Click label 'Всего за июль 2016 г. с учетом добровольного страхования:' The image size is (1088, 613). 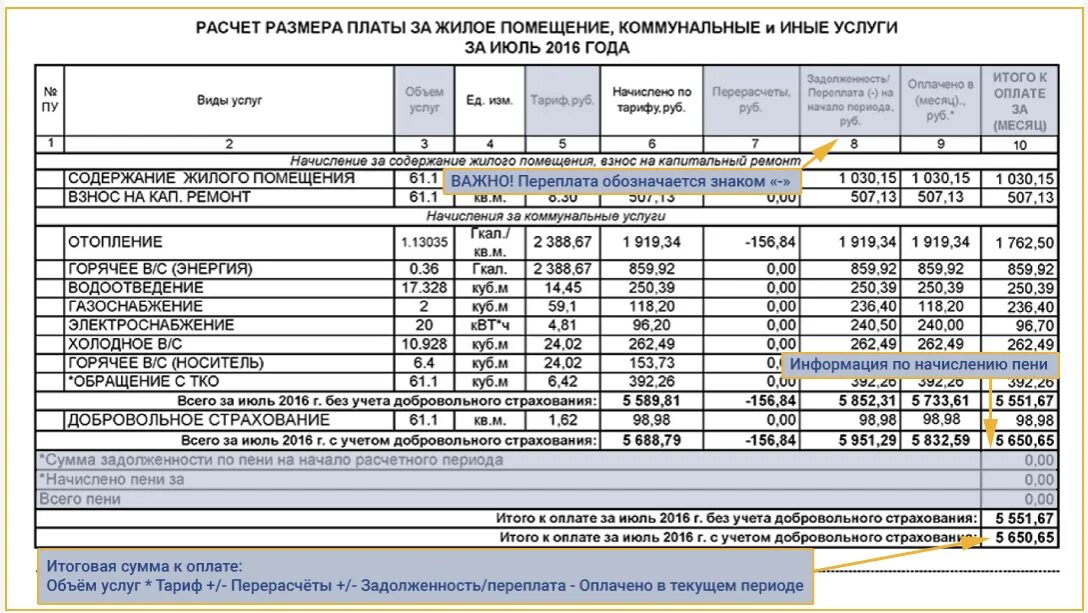389,441
